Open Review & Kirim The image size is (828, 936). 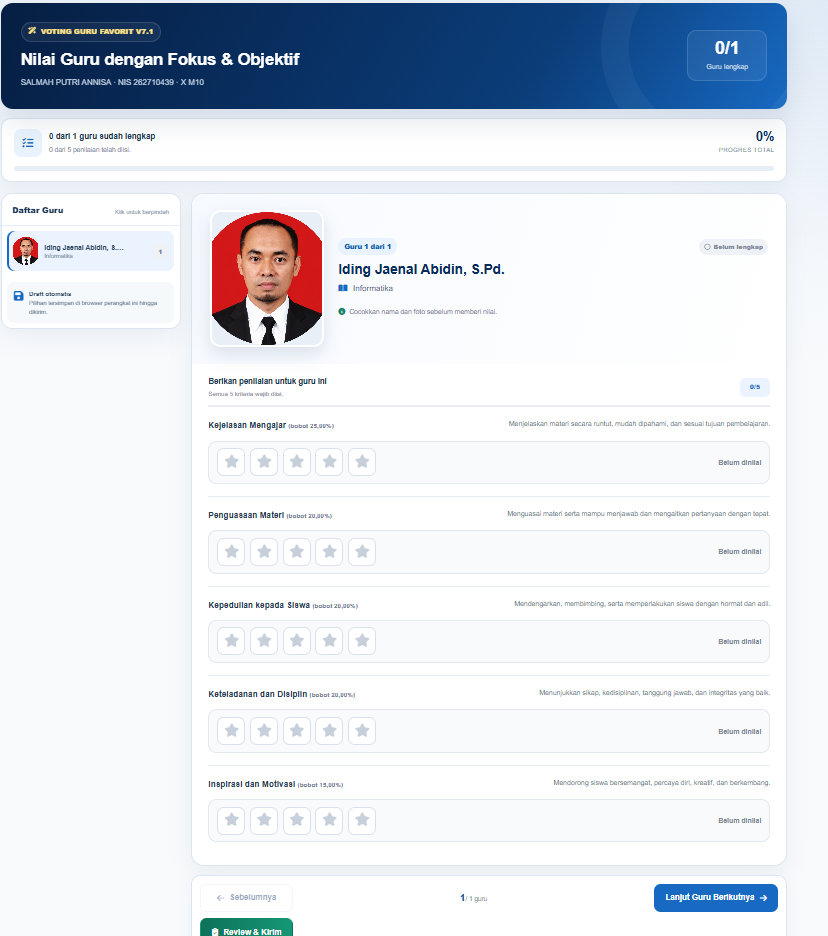pos(247,928)
